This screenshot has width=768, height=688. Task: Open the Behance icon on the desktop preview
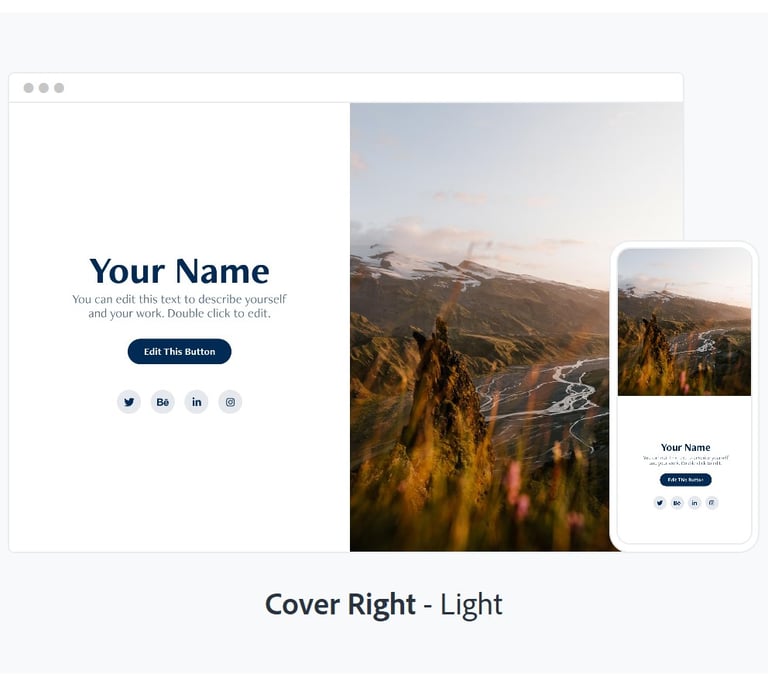(163, 402)
